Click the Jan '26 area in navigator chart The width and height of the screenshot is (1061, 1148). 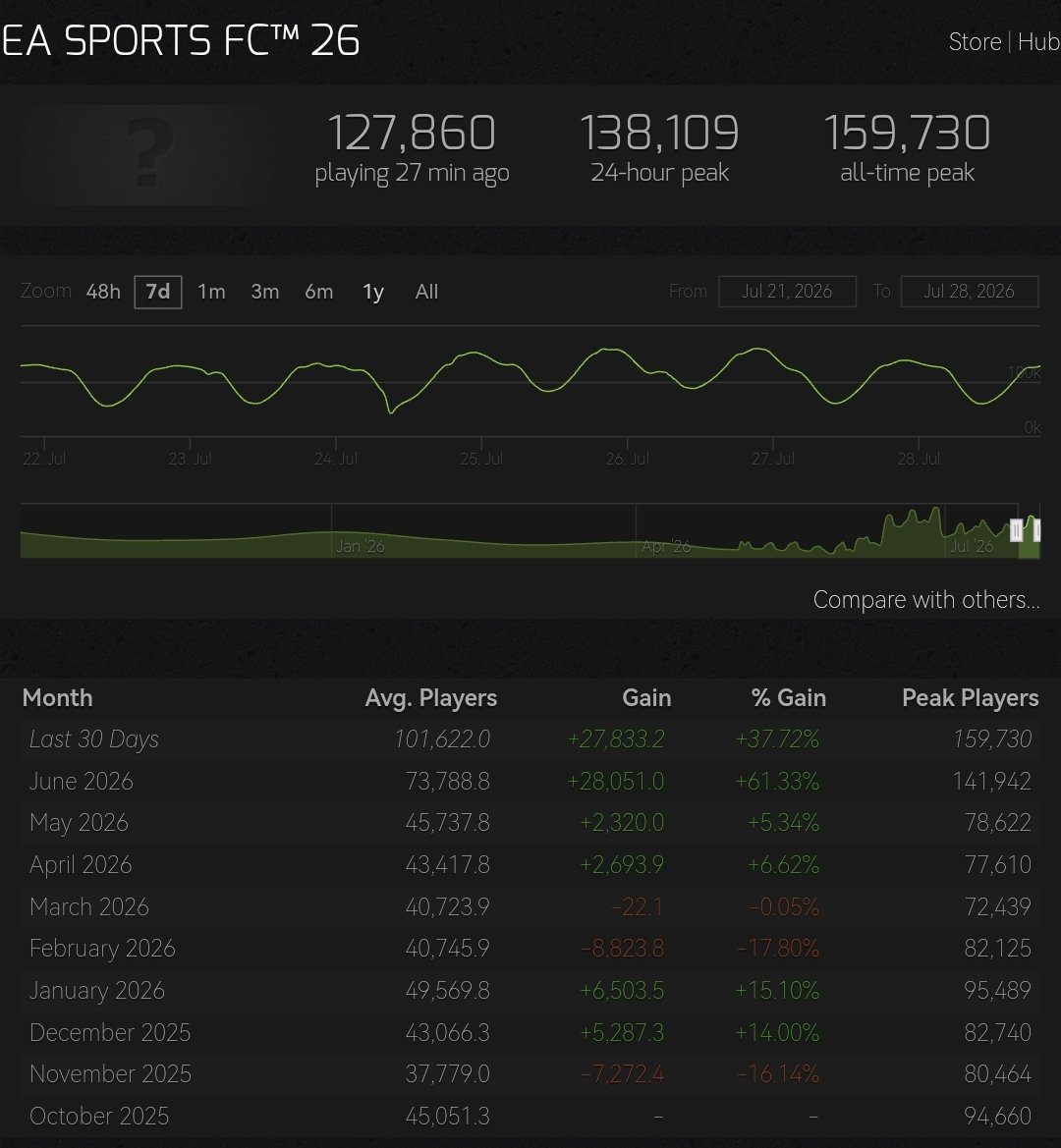(x=361, y=546)
